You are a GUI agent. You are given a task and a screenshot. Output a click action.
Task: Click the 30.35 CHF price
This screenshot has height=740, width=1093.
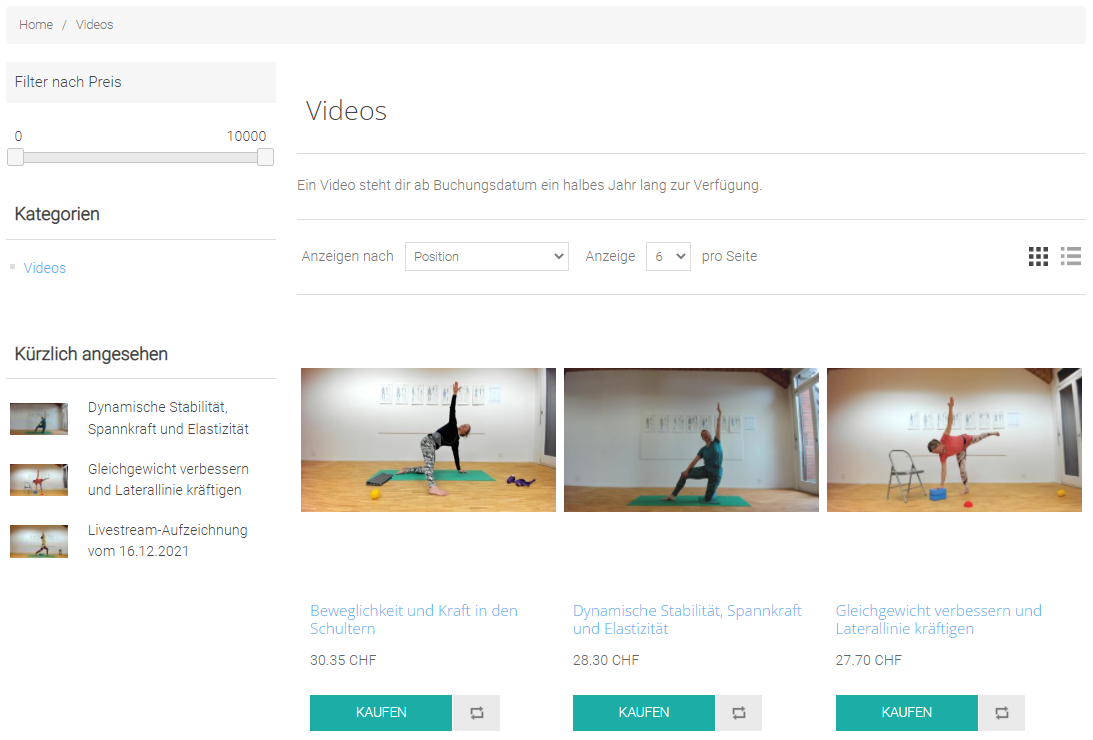[343, 660]
